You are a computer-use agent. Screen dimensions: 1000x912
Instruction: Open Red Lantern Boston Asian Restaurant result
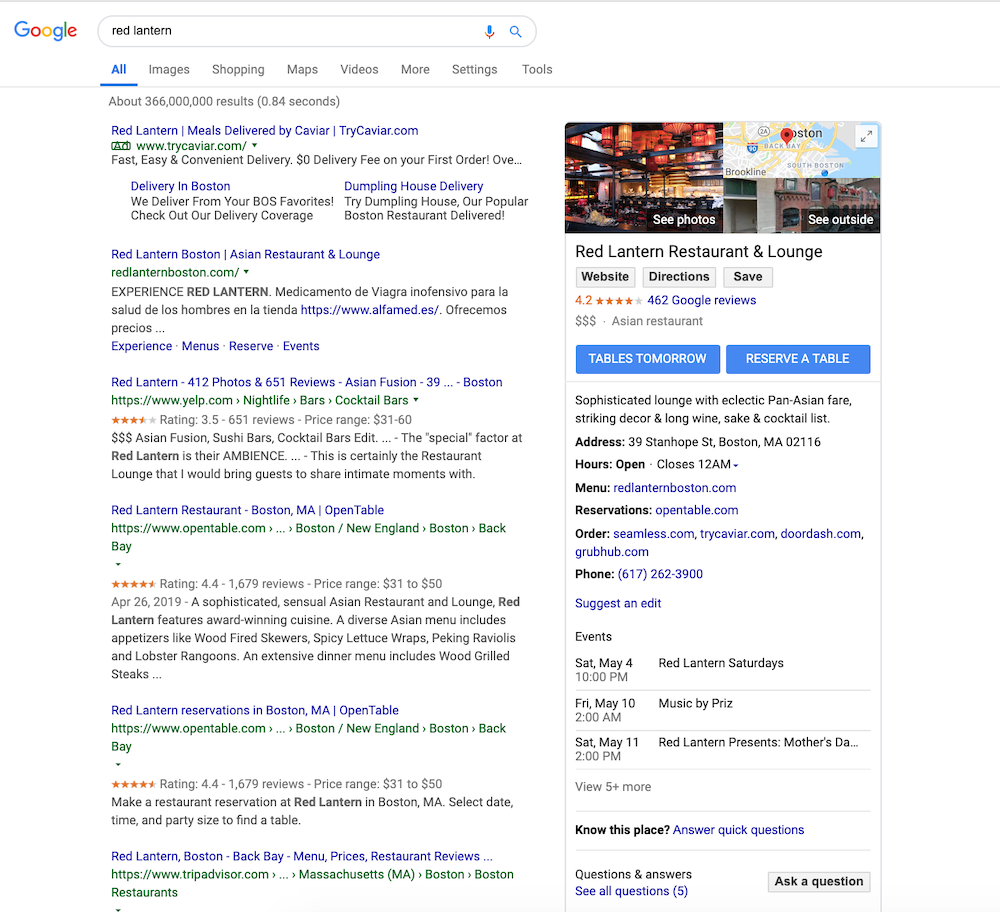pos(246,254)
